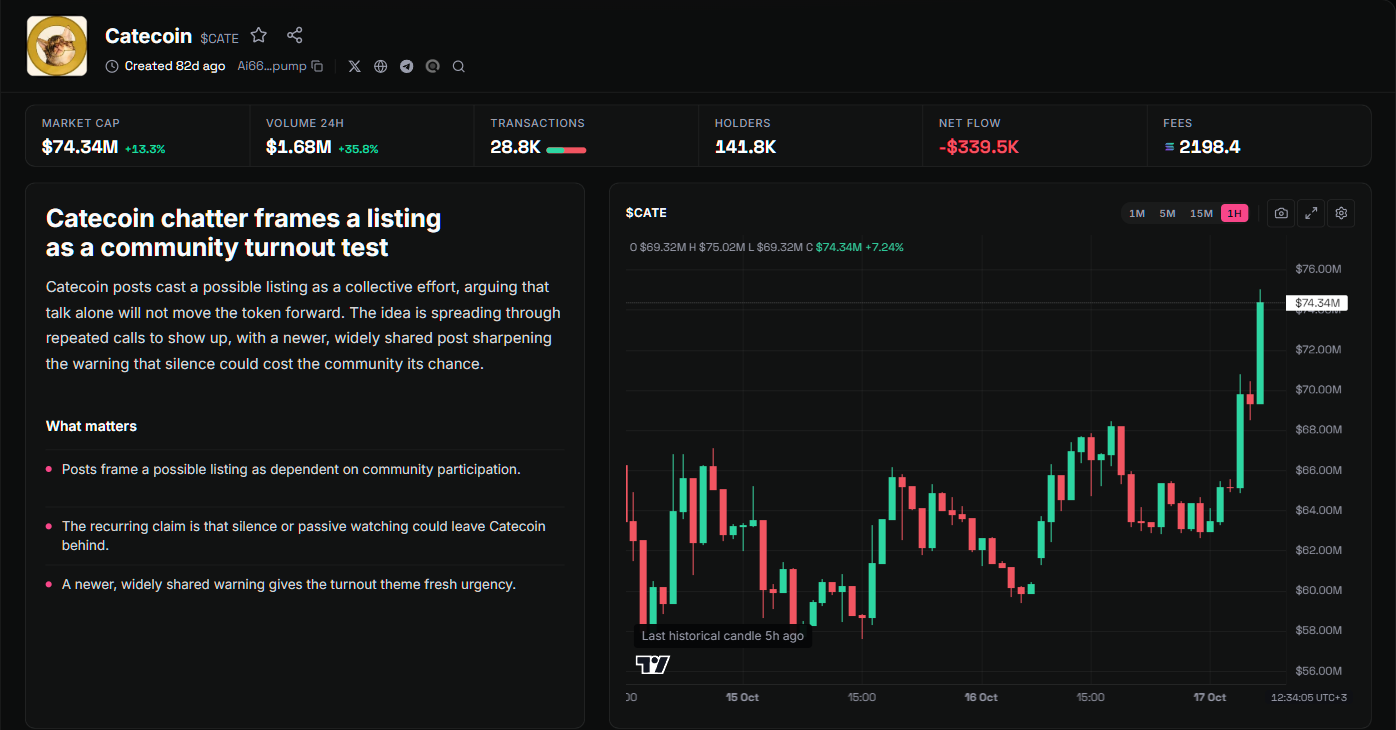
Task: Open the share icon beside $CATE
Action: tap(295, 36)
